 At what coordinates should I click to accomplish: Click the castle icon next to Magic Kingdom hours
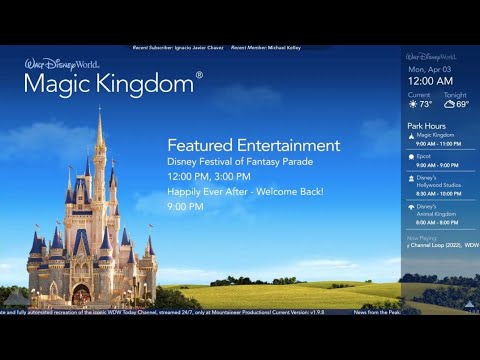(411, 136)
